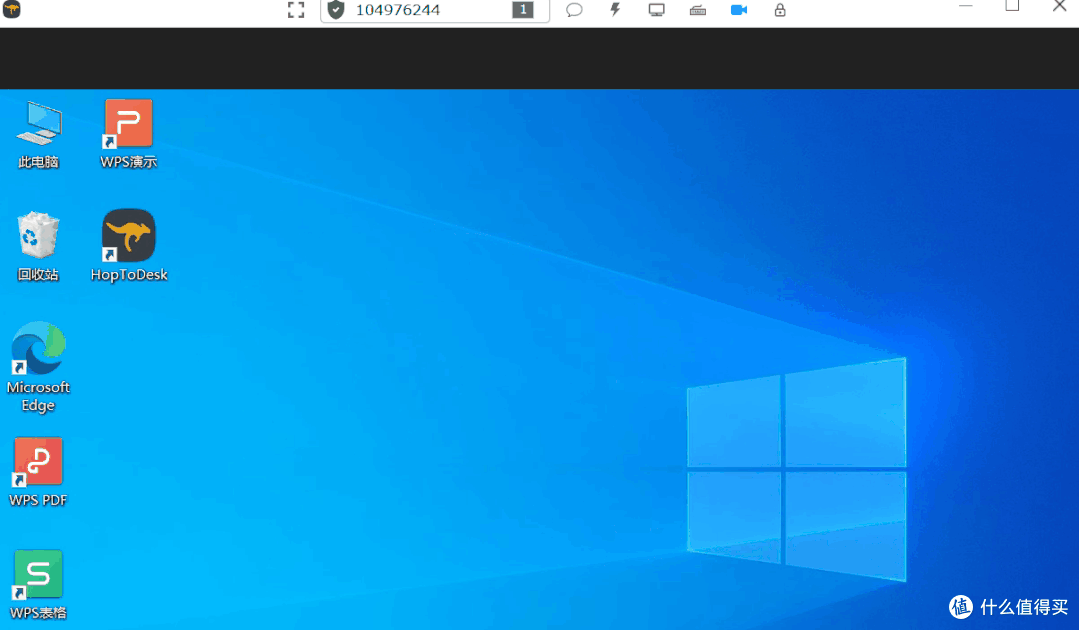1079x630 pixels.
Task: Close the HopToDesk remote session window
Action: [x=1060, y=6]
